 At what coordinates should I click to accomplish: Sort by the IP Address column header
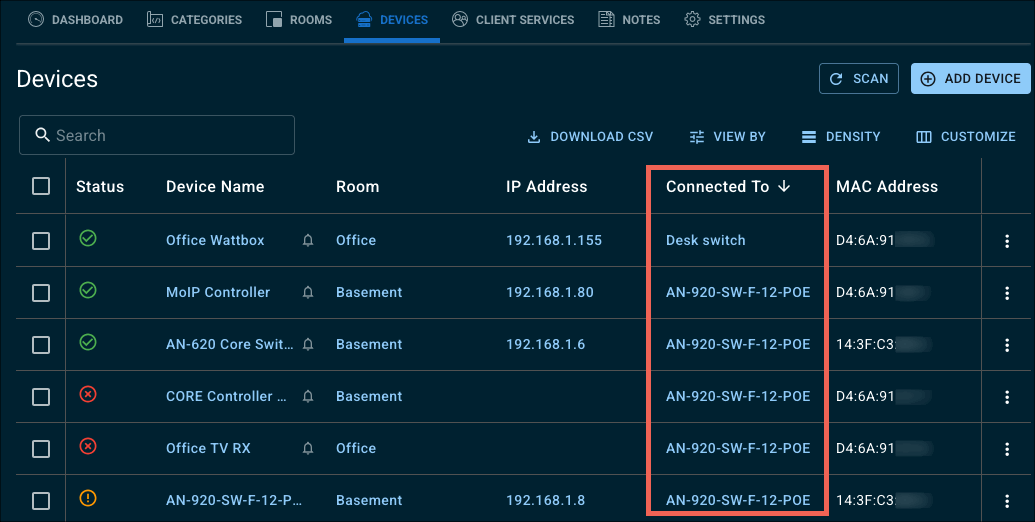[x=547, y=187]
